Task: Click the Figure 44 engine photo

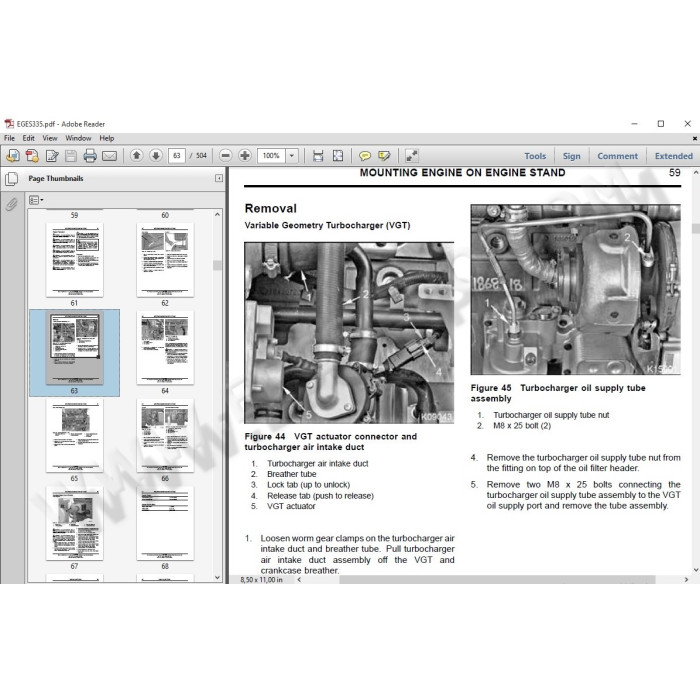Action: [x=349, y=333]
